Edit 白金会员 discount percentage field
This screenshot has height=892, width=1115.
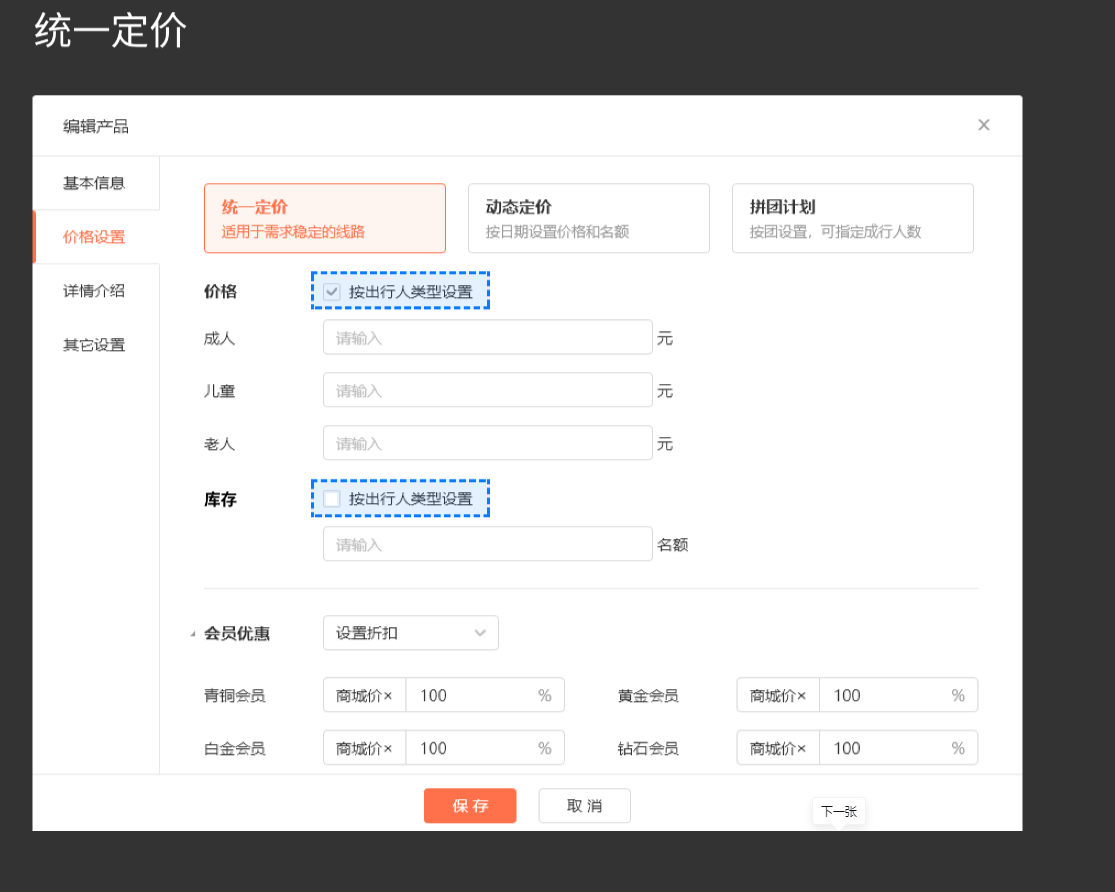[x=485, y=748]
